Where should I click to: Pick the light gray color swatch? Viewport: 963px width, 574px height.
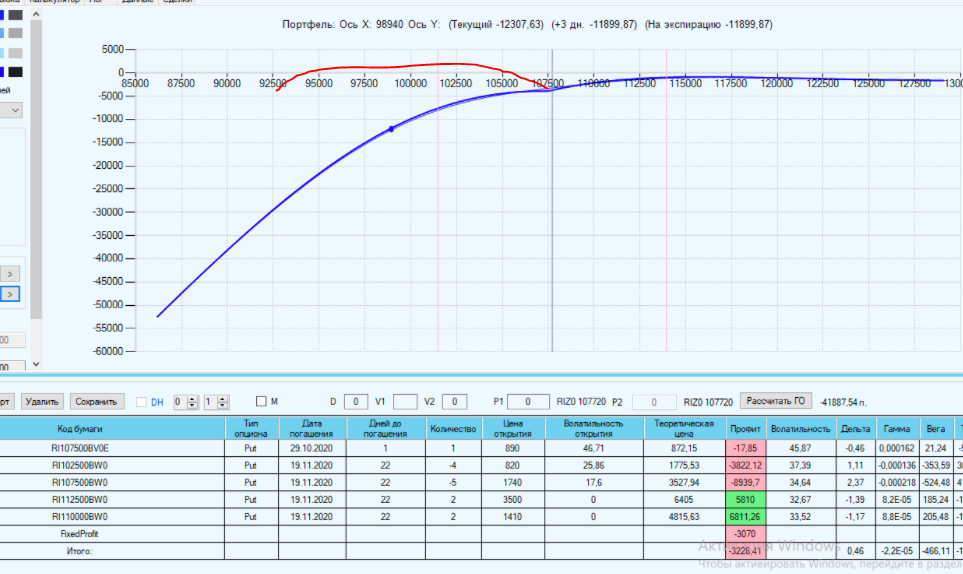[x=16, y=53]
